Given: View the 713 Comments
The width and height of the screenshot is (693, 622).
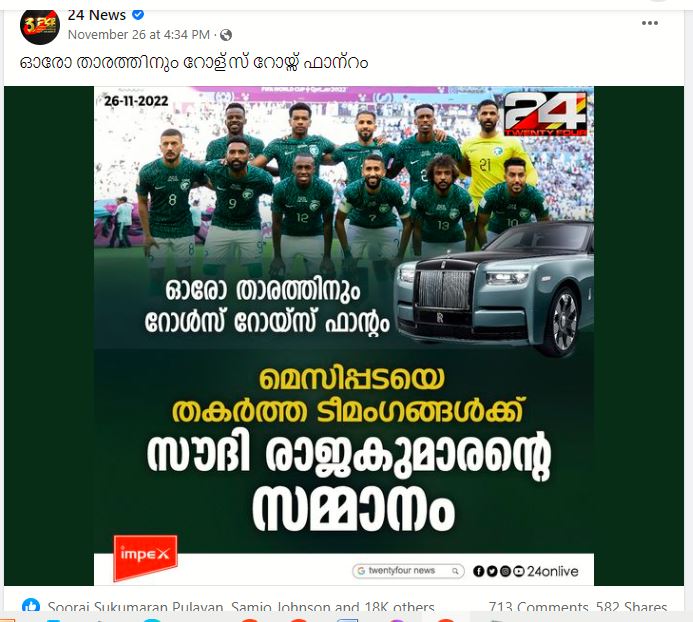Looking at the screenshot, I should (x=538, y=607).
